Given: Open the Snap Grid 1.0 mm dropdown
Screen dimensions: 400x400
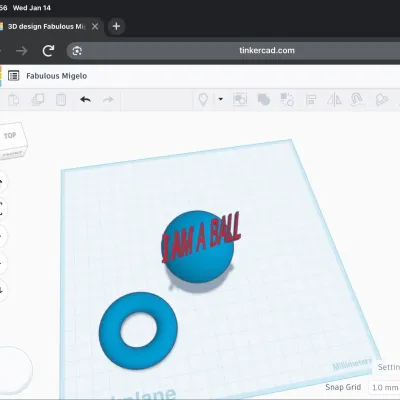Looking at the screenshot, I should coord(385,388).
